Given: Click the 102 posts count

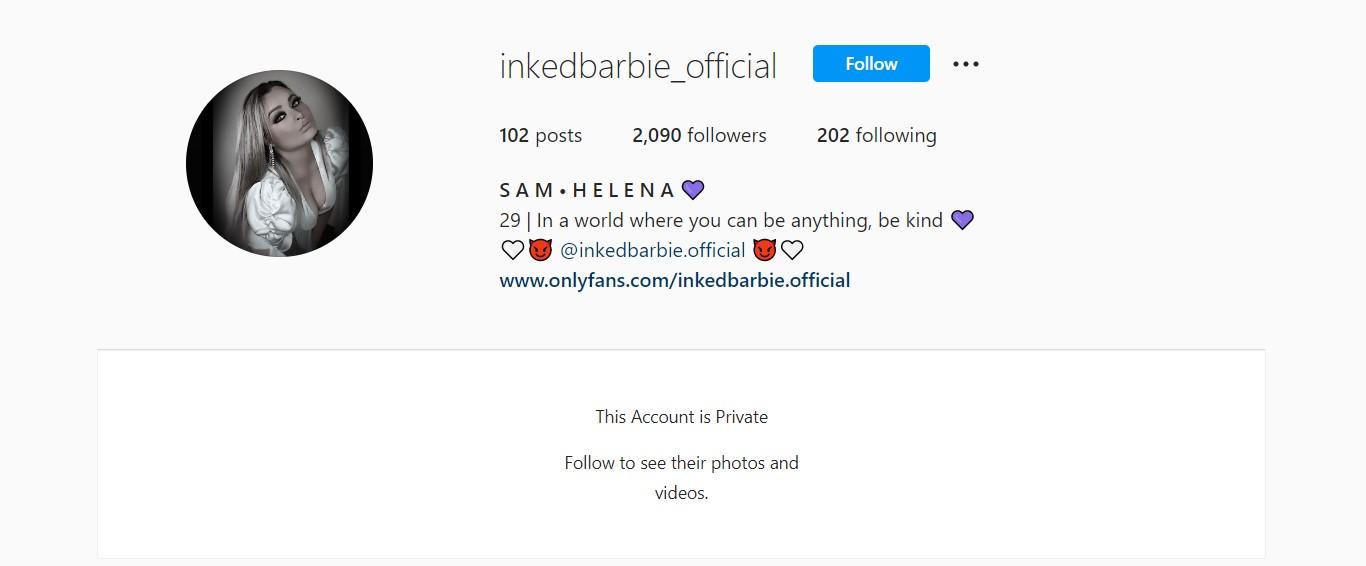Looking at the screenshot, I should pyautogui.click(x=540, y=135).
